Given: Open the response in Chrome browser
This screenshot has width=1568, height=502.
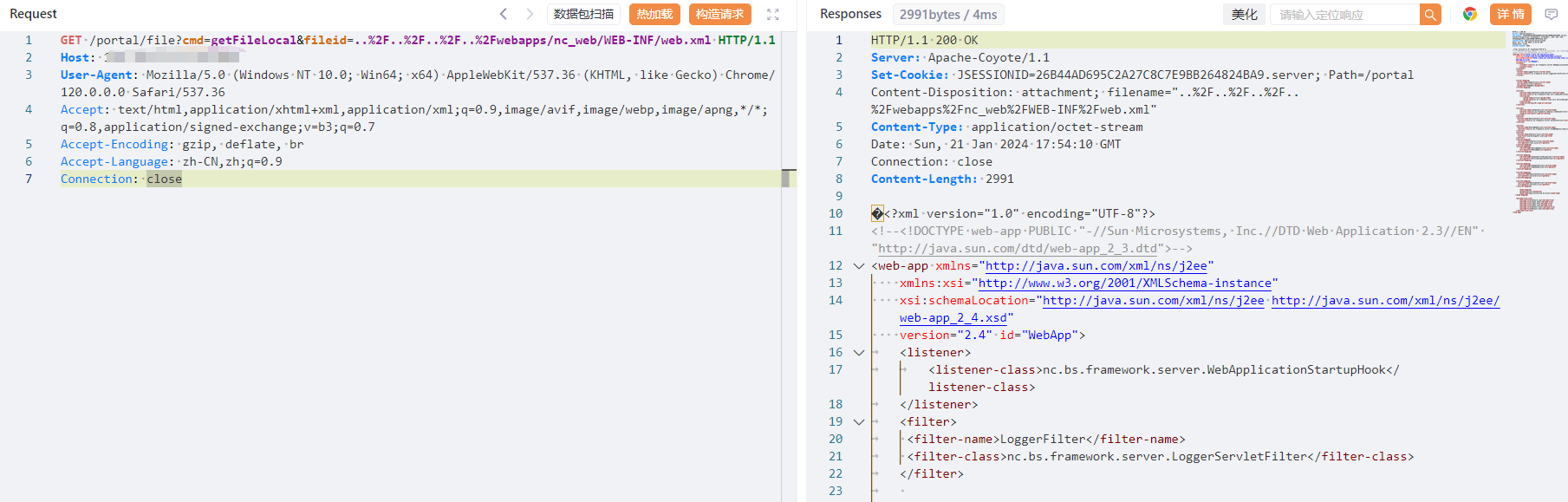Looking at the screenshot, I should coord(1470,14).
